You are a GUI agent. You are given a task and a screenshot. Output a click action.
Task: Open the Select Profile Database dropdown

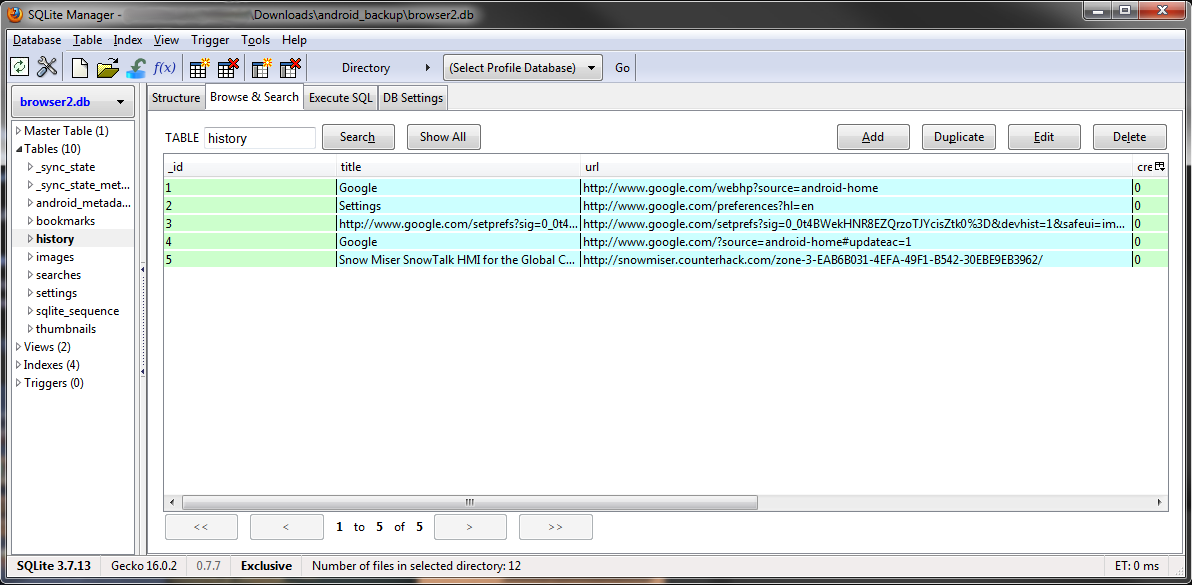click(523, 68)
